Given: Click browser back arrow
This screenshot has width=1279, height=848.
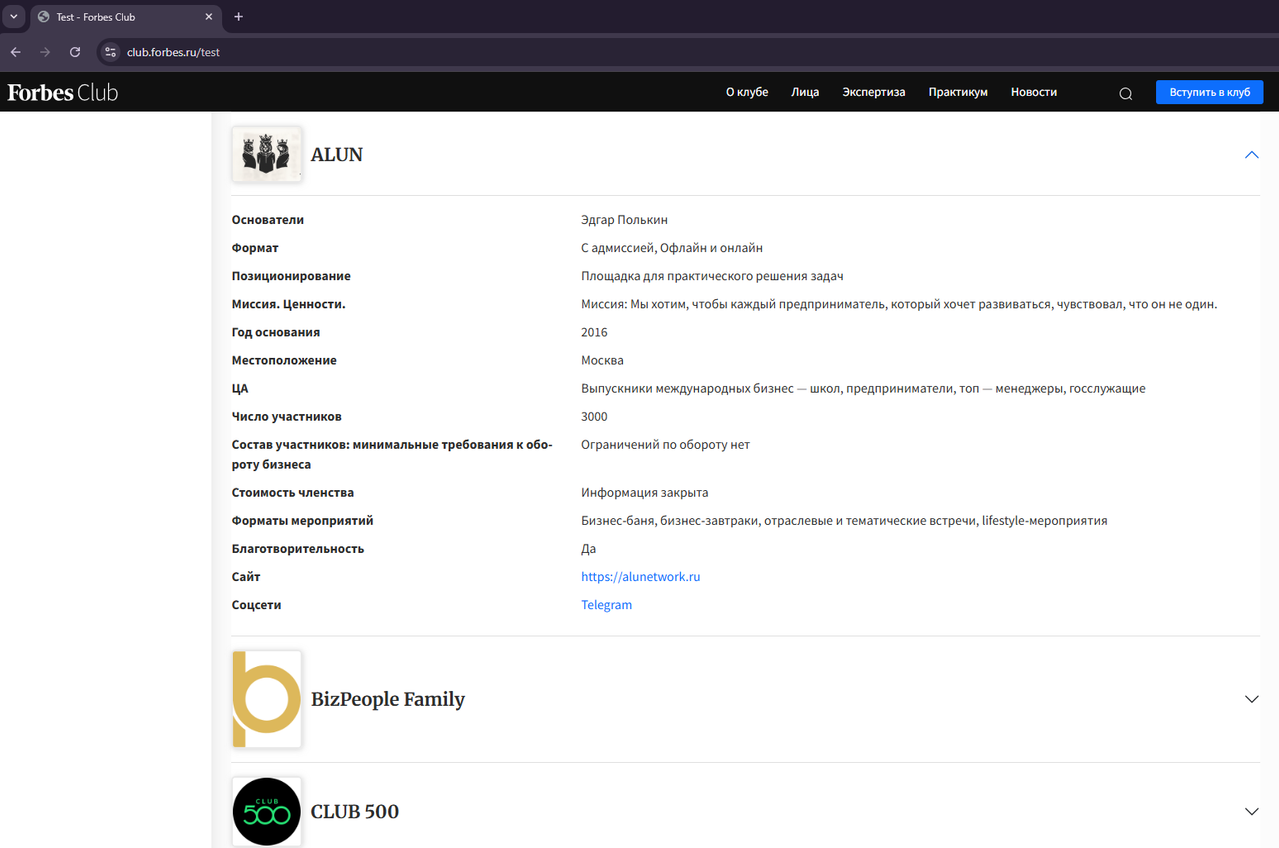Looking at the screenshot, I should (x=15, y=52).
